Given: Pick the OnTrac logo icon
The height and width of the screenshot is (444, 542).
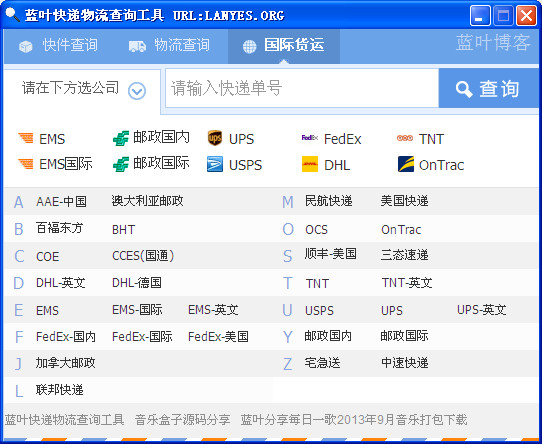Looking at the screenshot, I should (405, 164).
